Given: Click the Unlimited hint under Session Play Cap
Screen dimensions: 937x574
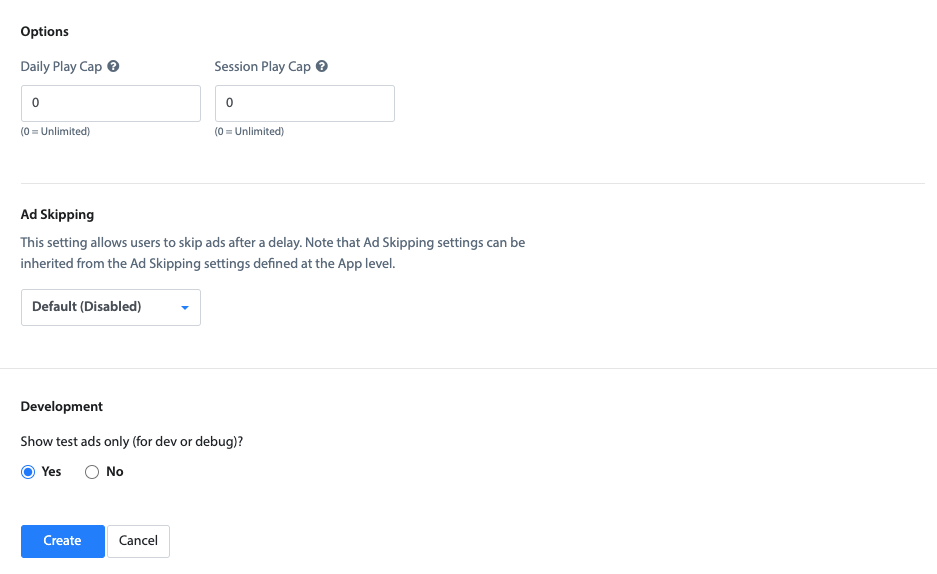Looking at the screenshot, I should 249,131.
